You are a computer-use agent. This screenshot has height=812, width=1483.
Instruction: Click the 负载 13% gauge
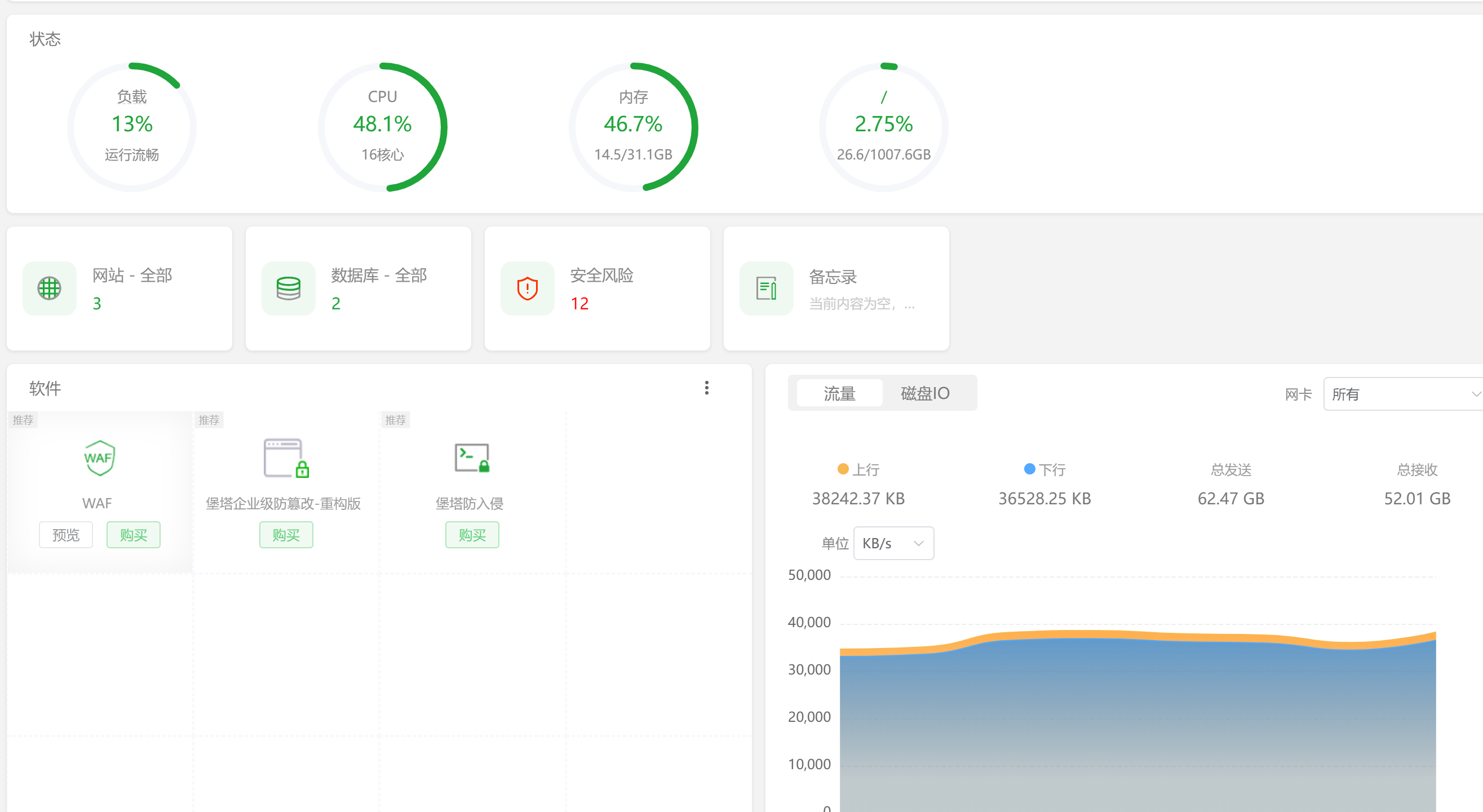pos(132,127)
